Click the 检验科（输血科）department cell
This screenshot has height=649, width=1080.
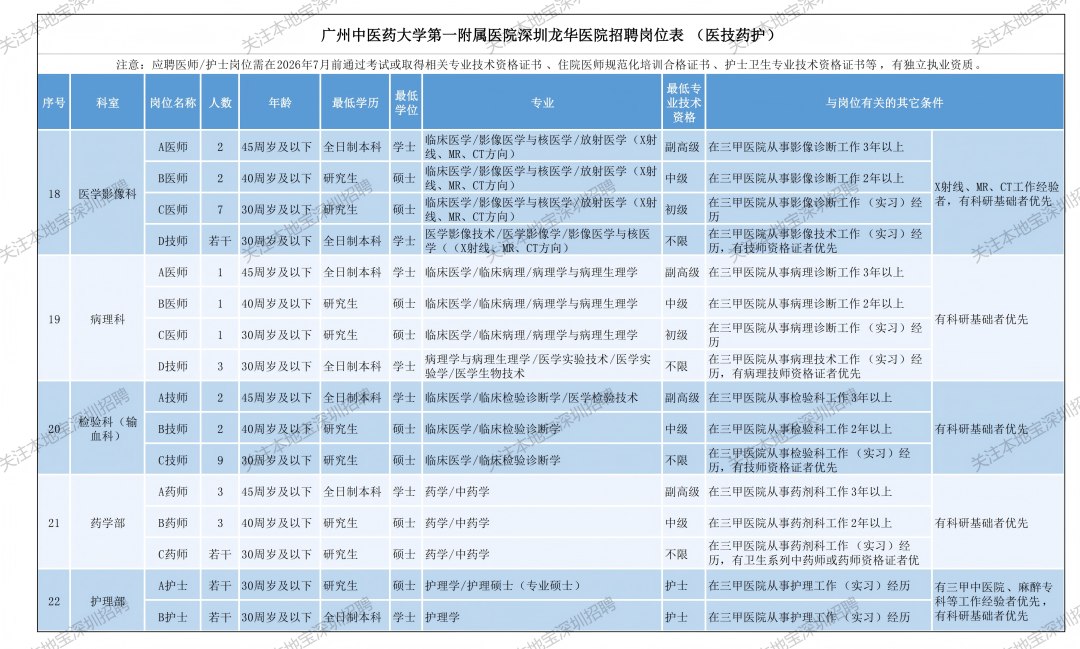(x=107, y=429)
